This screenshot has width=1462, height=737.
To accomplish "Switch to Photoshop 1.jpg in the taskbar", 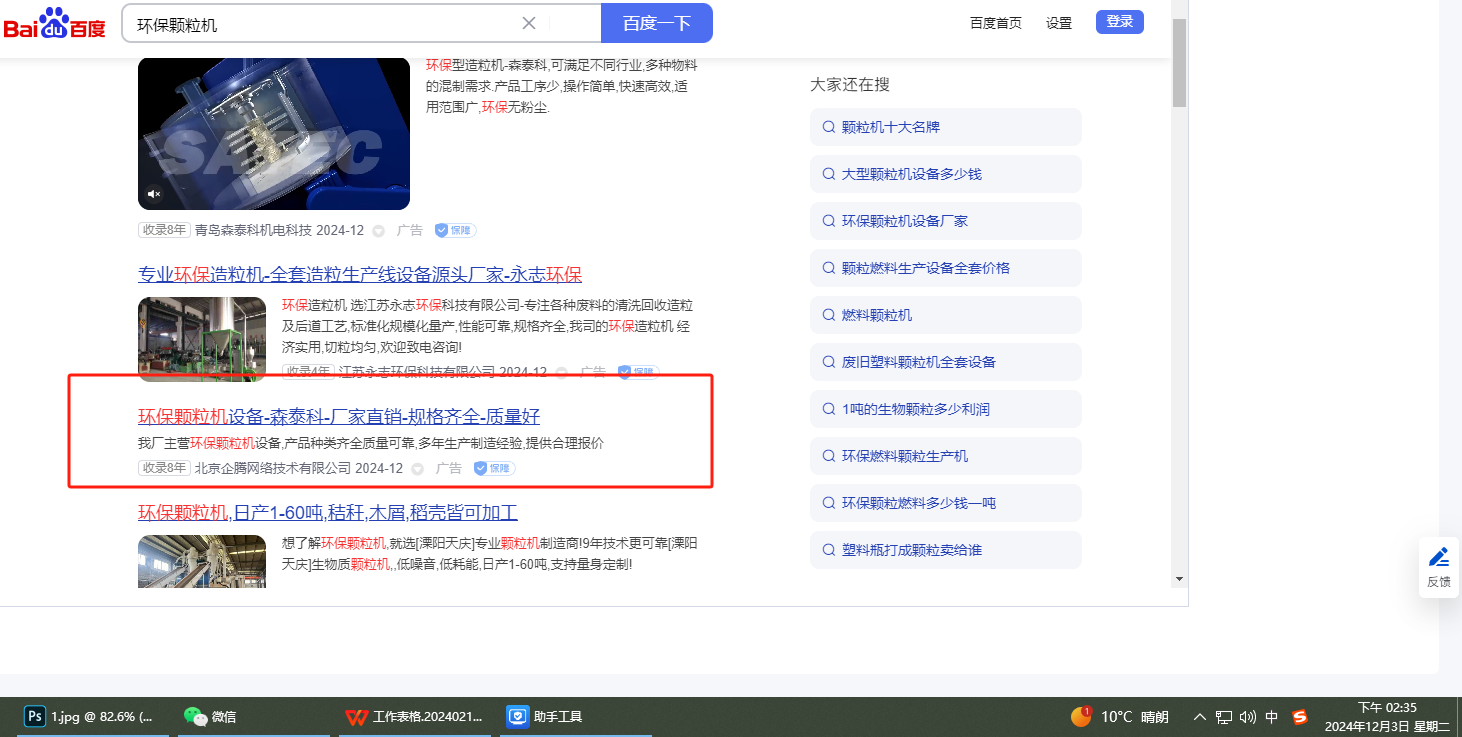I will [x=92, y=717].
